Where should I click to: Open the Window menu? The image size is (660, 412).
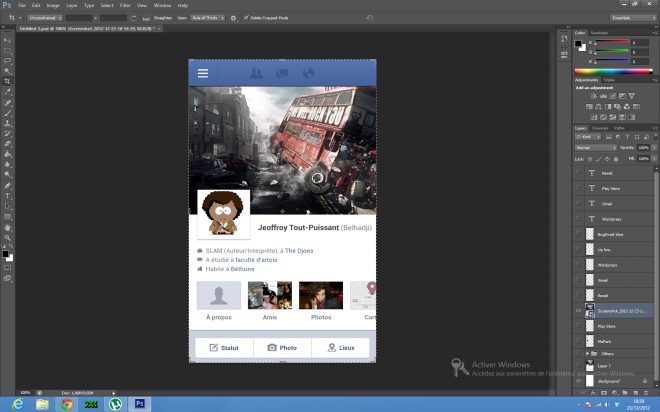162,5
